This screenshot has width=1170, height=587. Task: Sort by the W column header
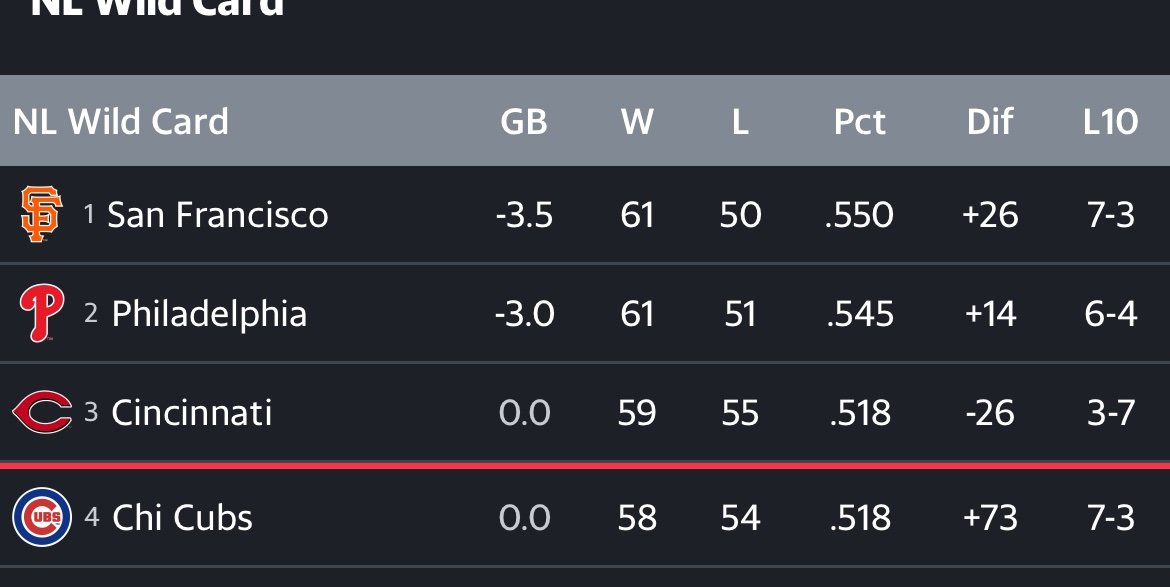637,122
